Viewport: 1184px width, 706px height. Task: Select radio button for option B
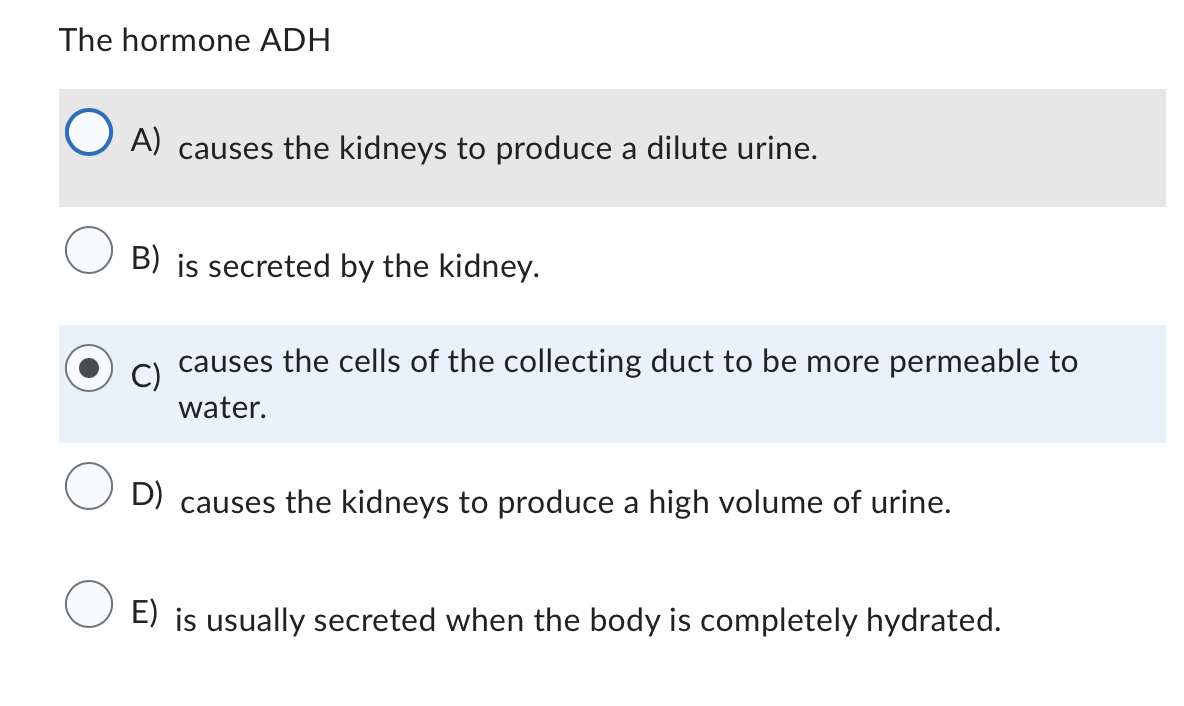(x=90, y=251)
